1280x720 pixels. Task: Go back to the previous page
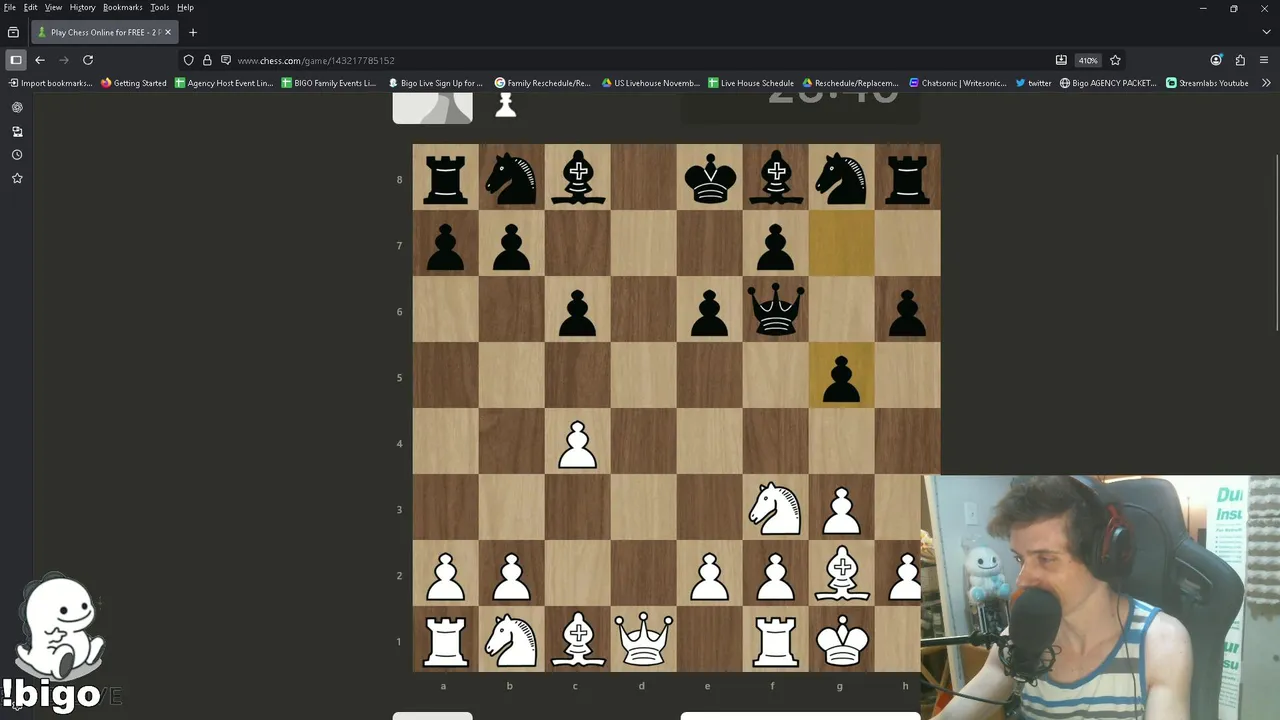pos(40,60)
